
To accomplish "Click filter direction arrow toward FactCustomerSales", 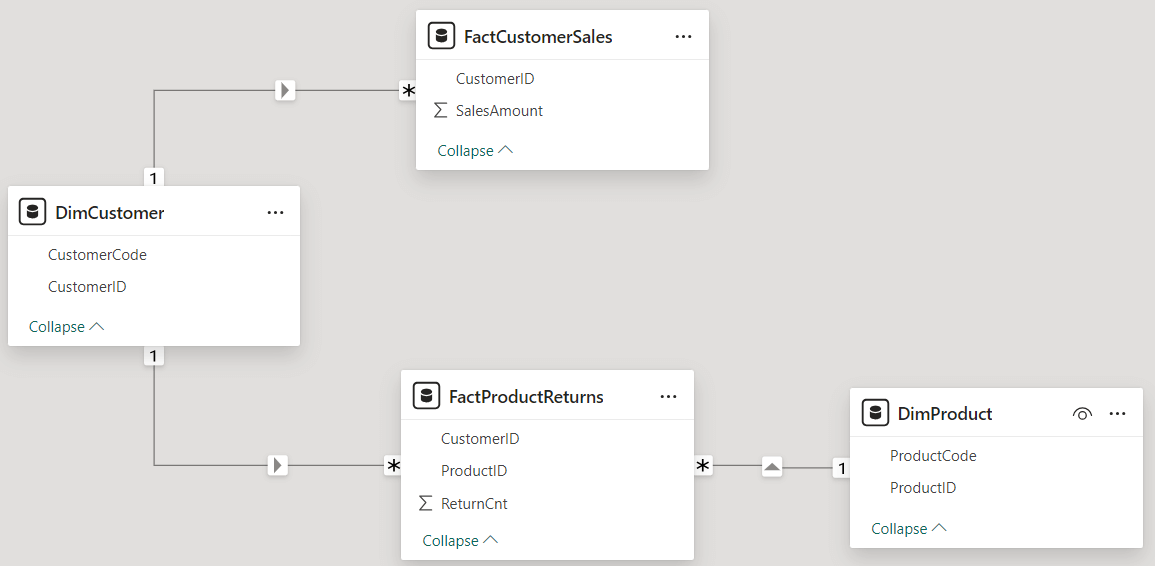I will pos(285,91).
